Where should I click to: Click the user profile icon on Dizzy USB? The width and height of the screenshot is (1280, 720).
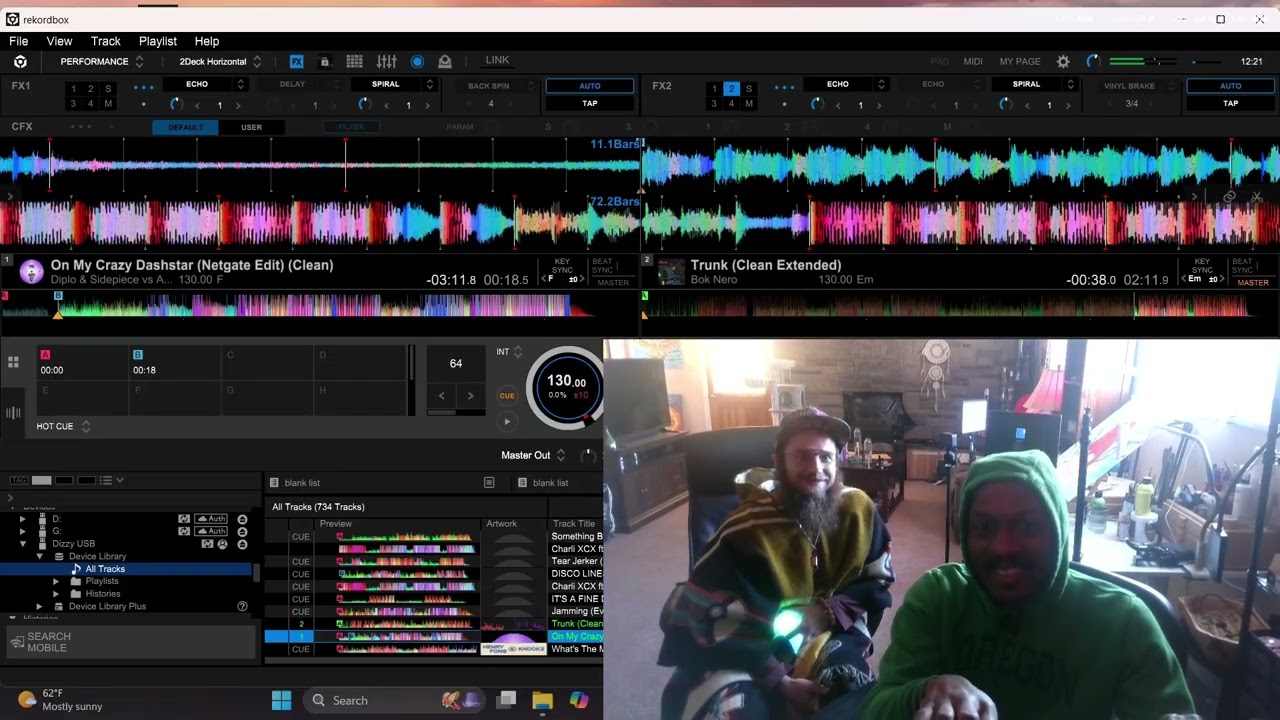(x=222, y=544)
